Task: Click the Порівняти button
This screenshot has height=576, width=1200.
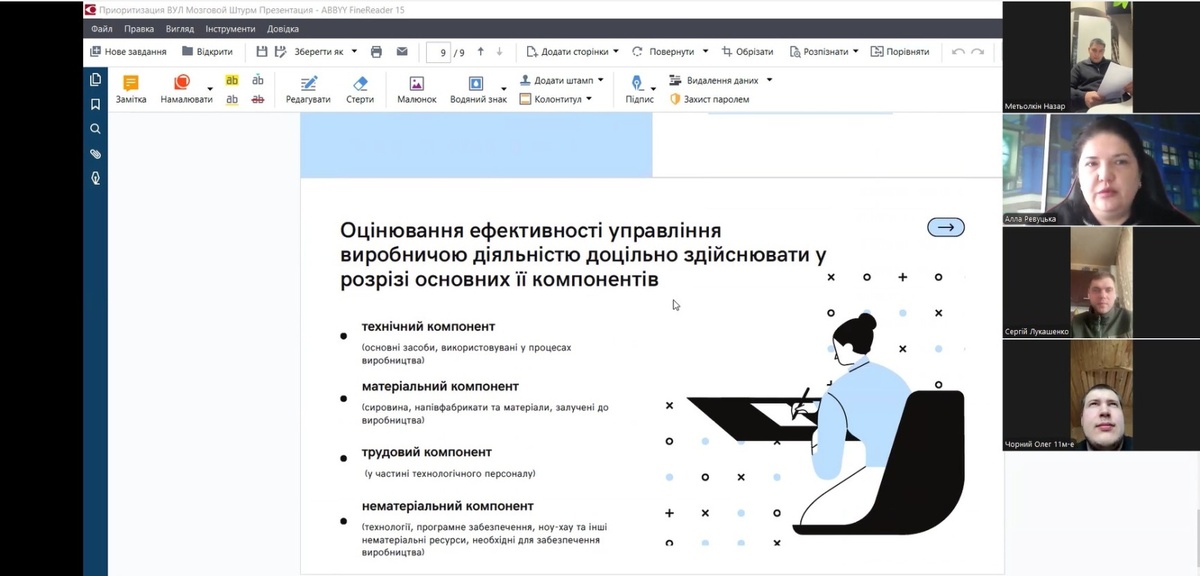Action: pyautogui.click(x=900, y=52)
